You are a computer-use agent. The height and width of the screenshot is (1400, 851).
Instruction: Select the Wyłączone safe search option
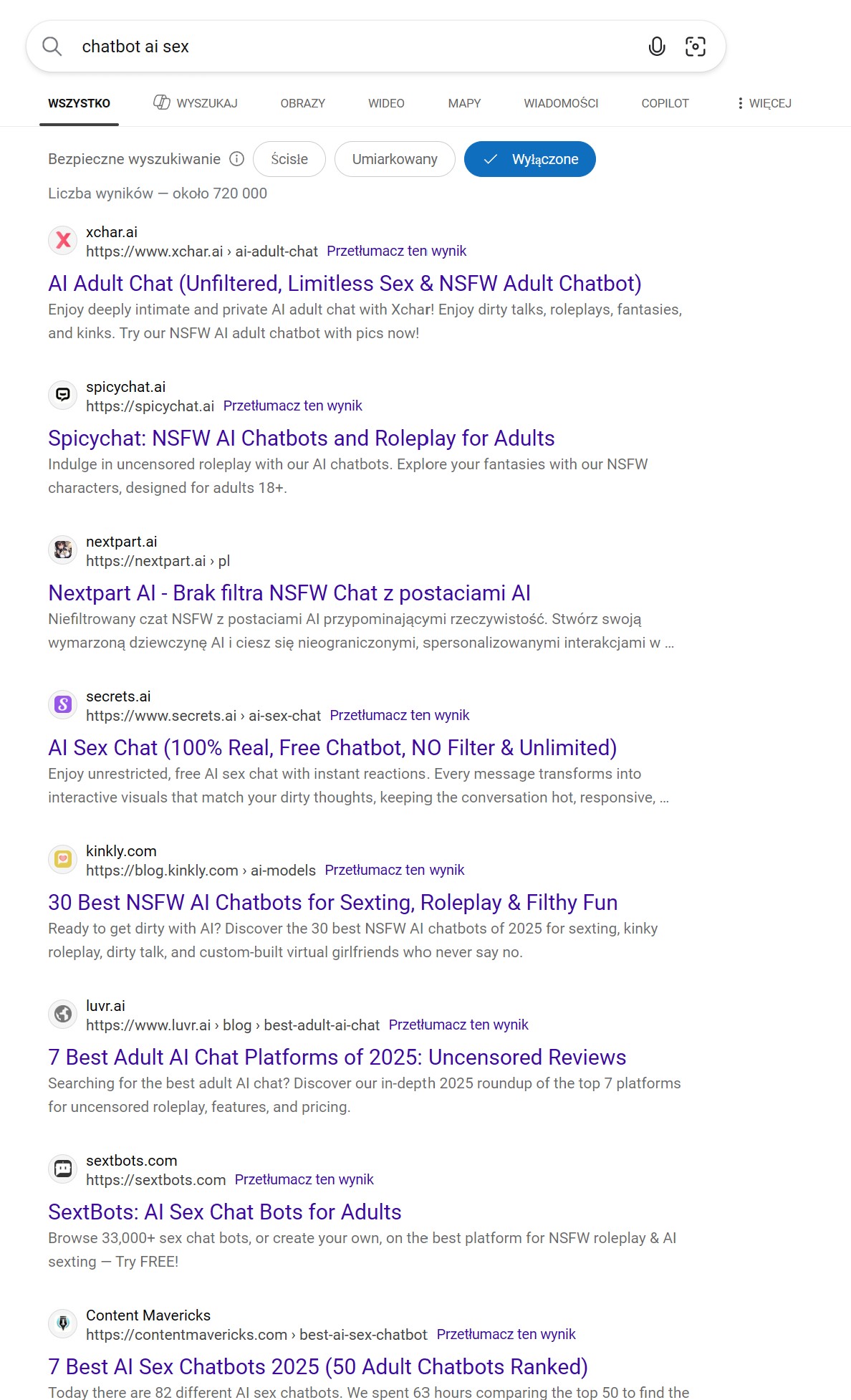530,159
